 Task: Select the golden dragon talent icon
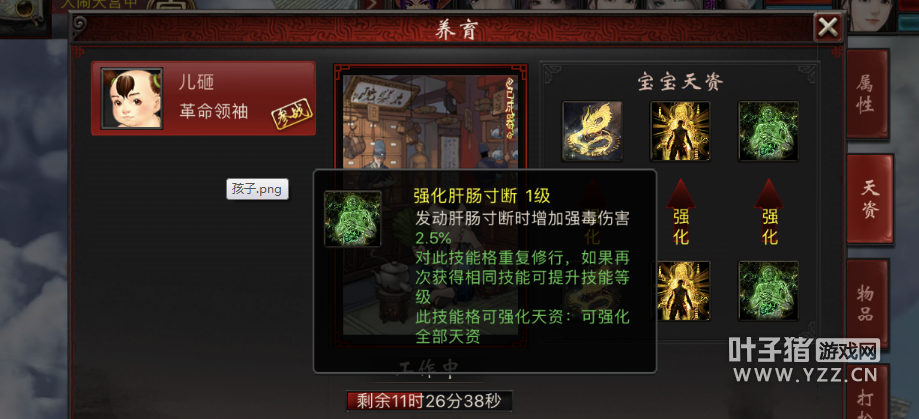click(x=592, y=131)
